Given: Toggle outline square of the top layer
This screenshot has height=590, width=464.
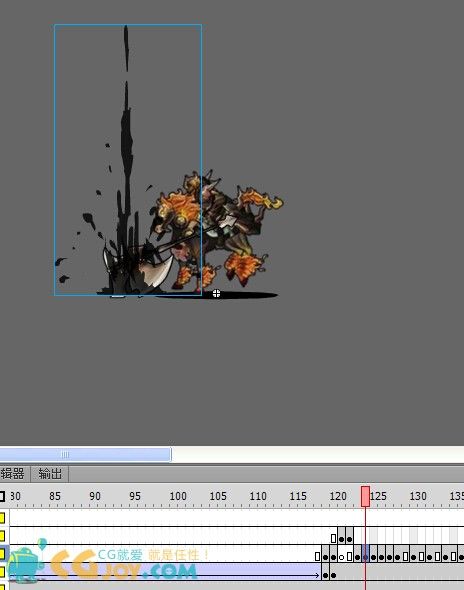Looking at the screenshot, I should point(2,518).
